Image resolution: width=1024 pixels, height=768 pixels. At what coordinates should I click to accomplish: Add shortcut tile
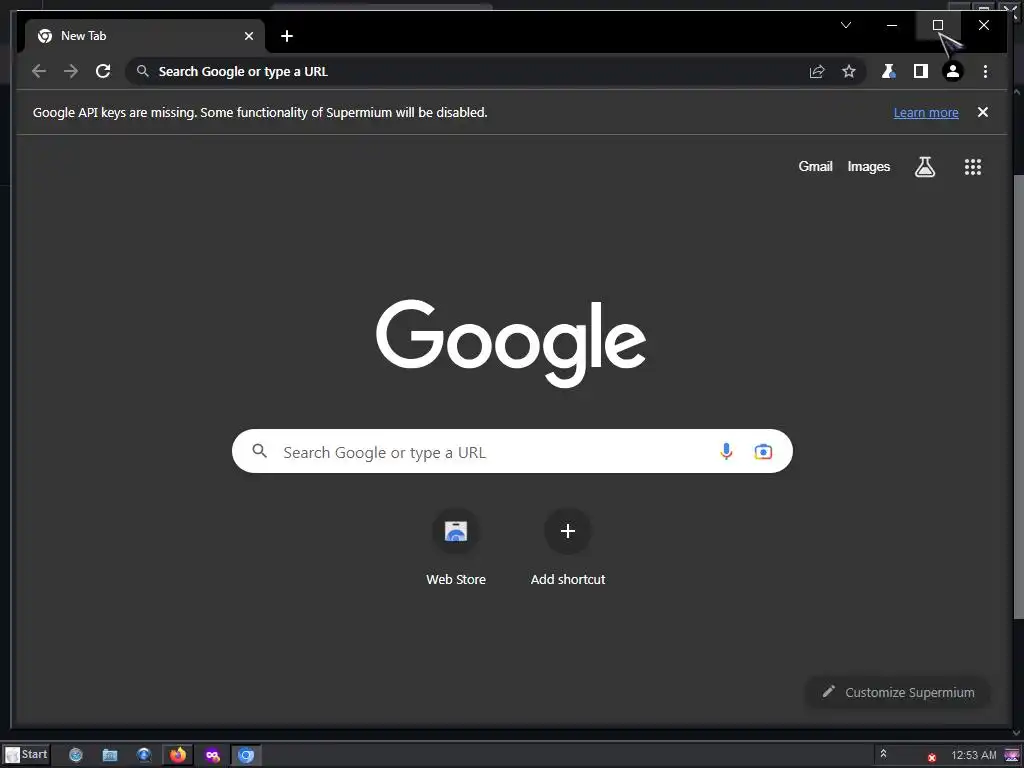568,547
